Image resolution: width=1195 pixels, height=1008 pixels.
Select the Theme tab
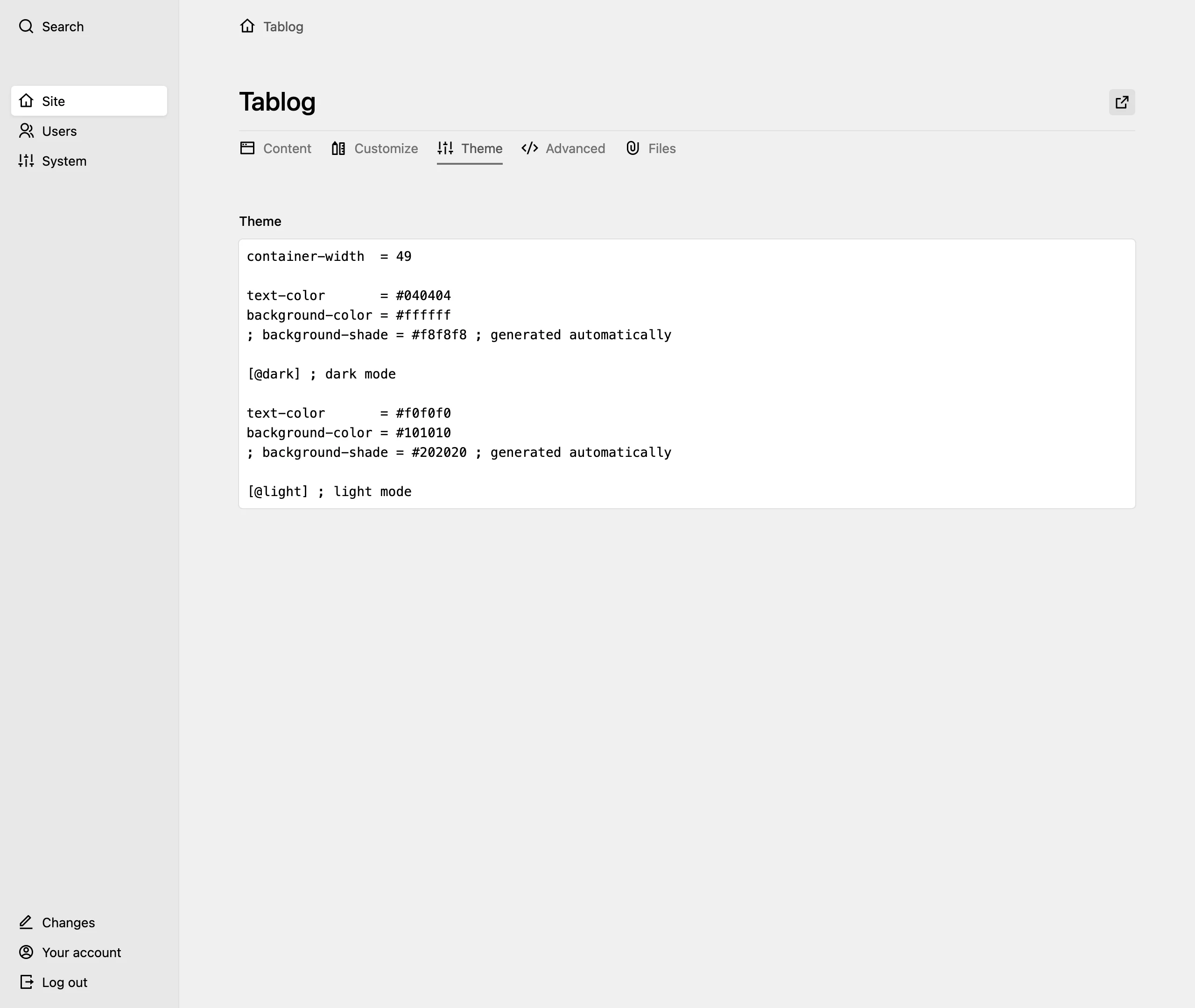481,148
